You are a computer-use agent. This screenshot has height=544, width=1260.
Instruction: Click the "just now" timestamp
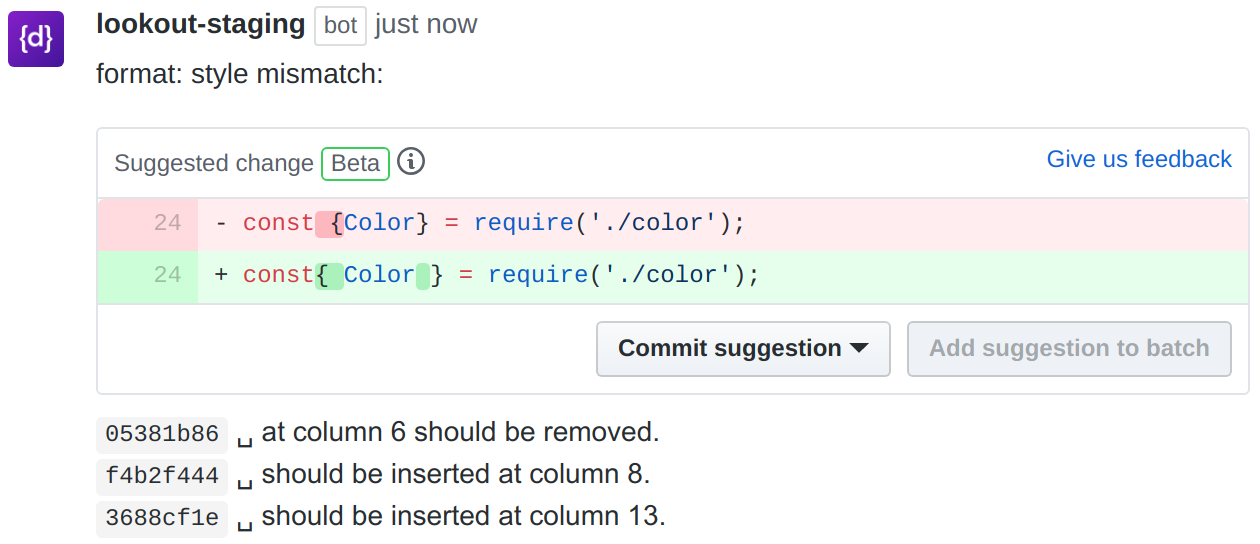[426, 25]
